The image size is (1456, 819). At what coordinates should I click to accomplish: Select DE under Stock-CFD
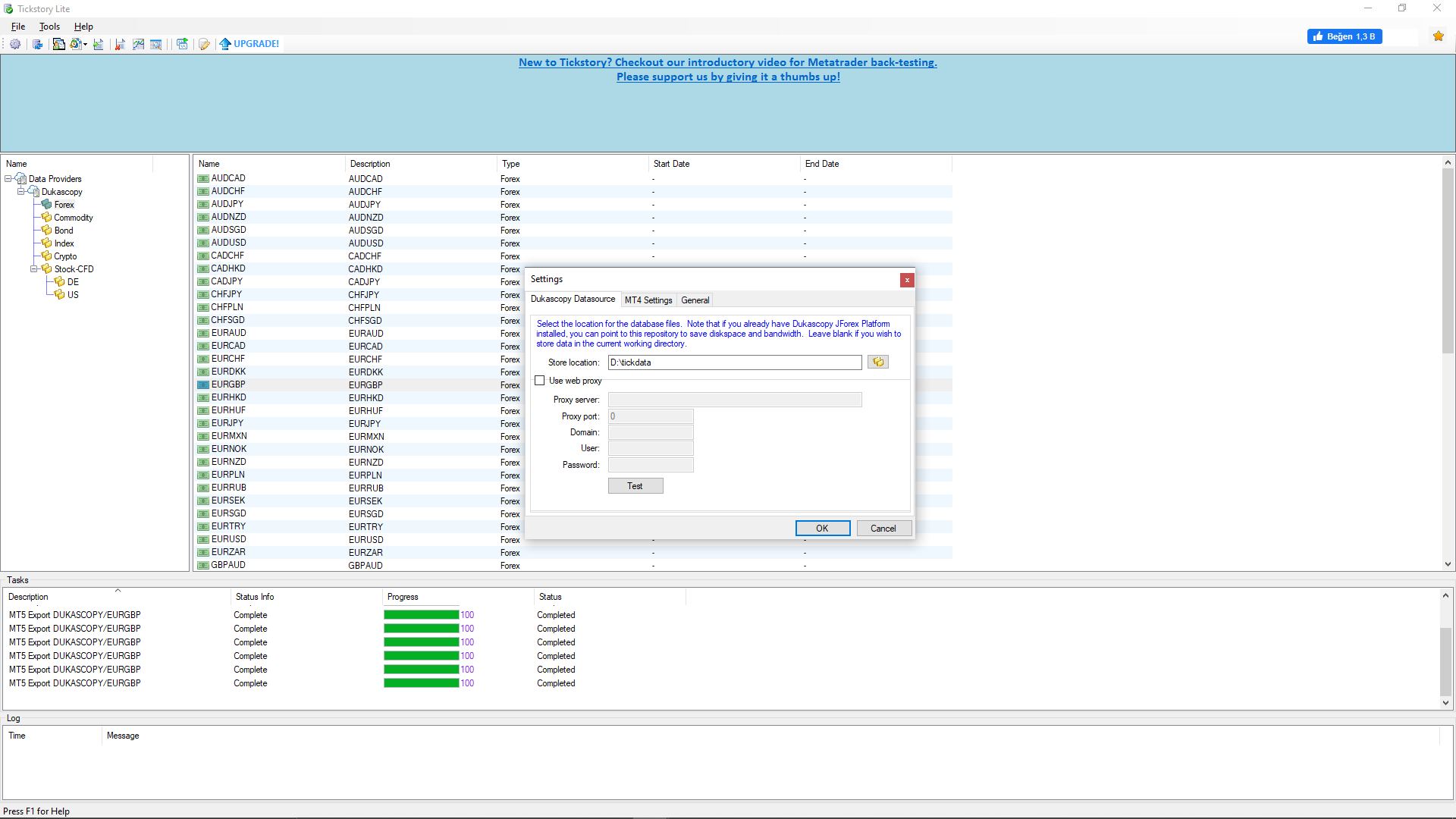point(73,282)
